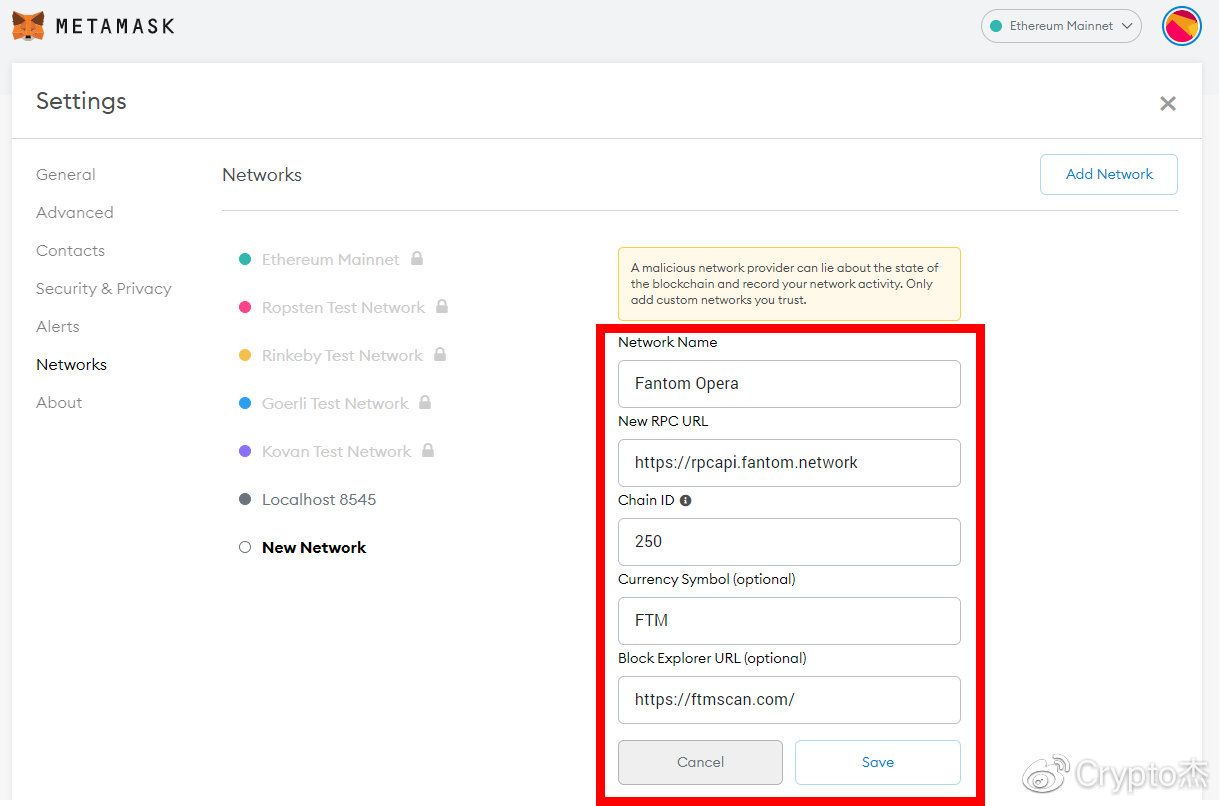Click the Chain ID info icon
Screen dimensions: 1220x806
point(685,500)
